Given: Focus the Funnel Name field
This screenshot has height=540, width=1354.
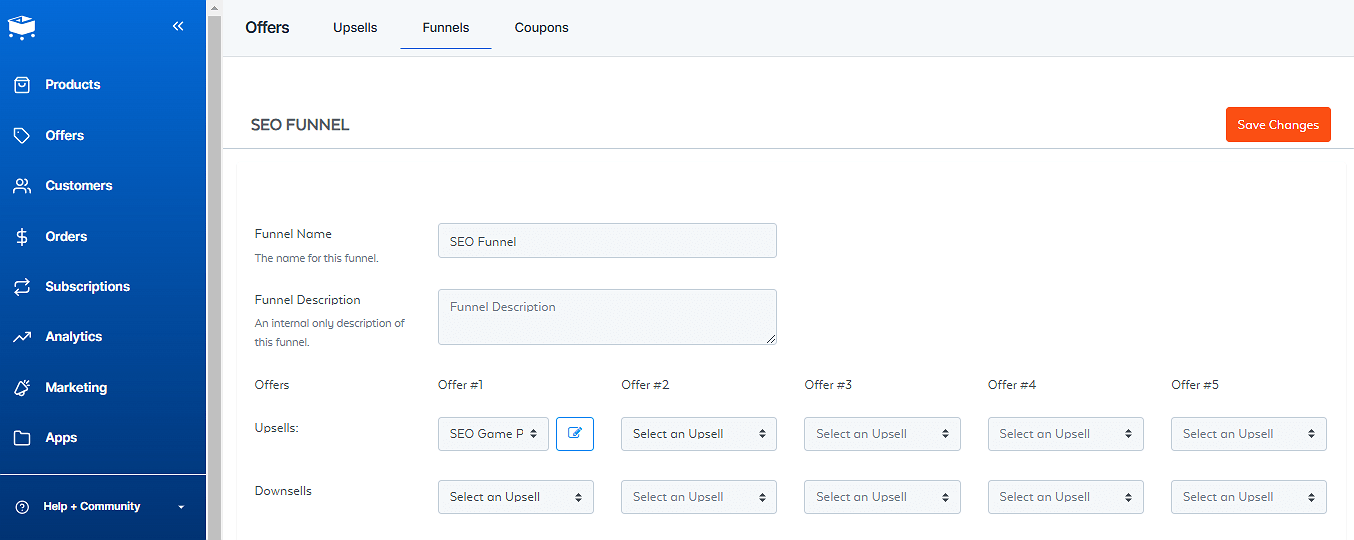Looking at the screenshot, I should point(607,241).
